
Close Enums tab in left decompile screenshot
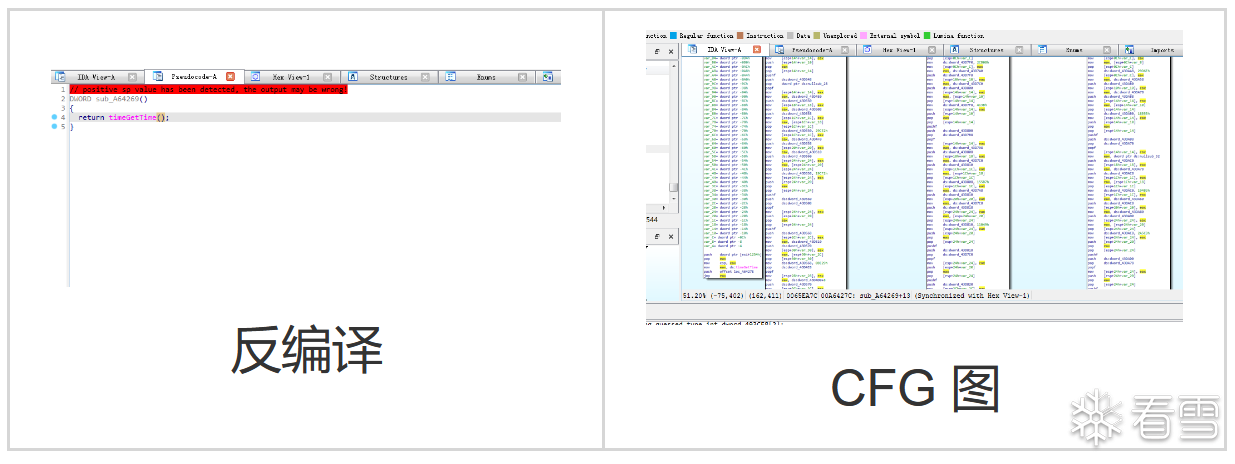(523, 77)
